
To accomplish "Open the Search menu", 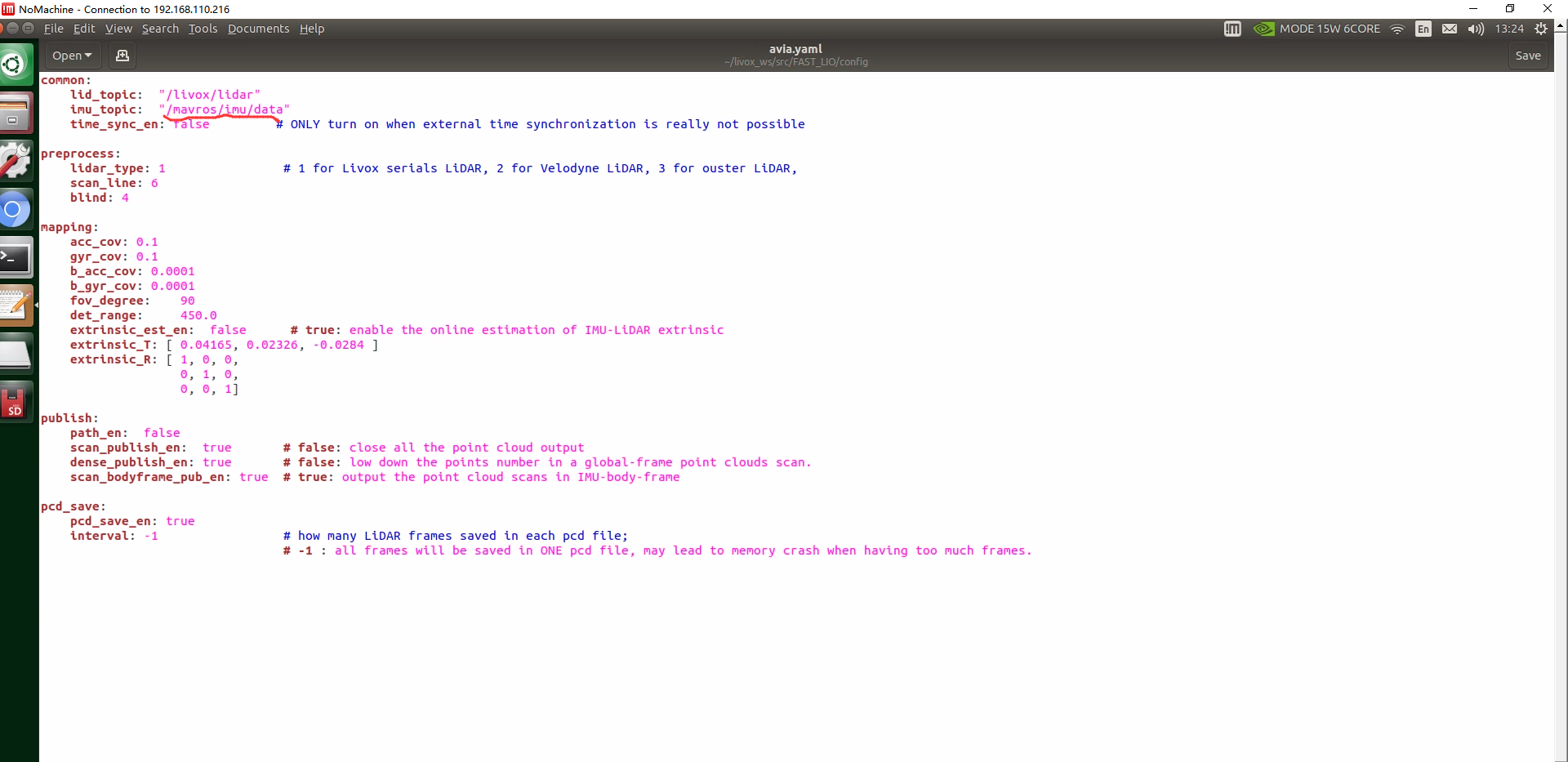I will [160, 29].
